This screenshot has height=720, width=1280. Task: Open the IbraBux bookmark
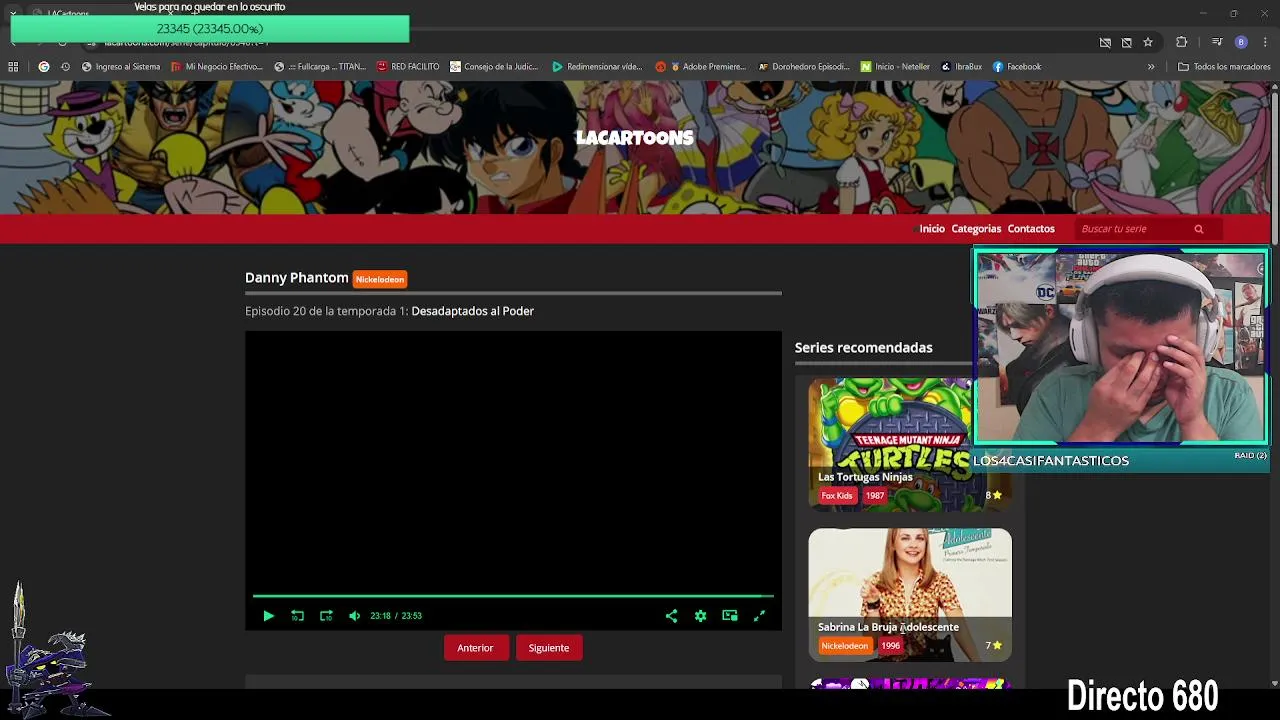(962, 67)
